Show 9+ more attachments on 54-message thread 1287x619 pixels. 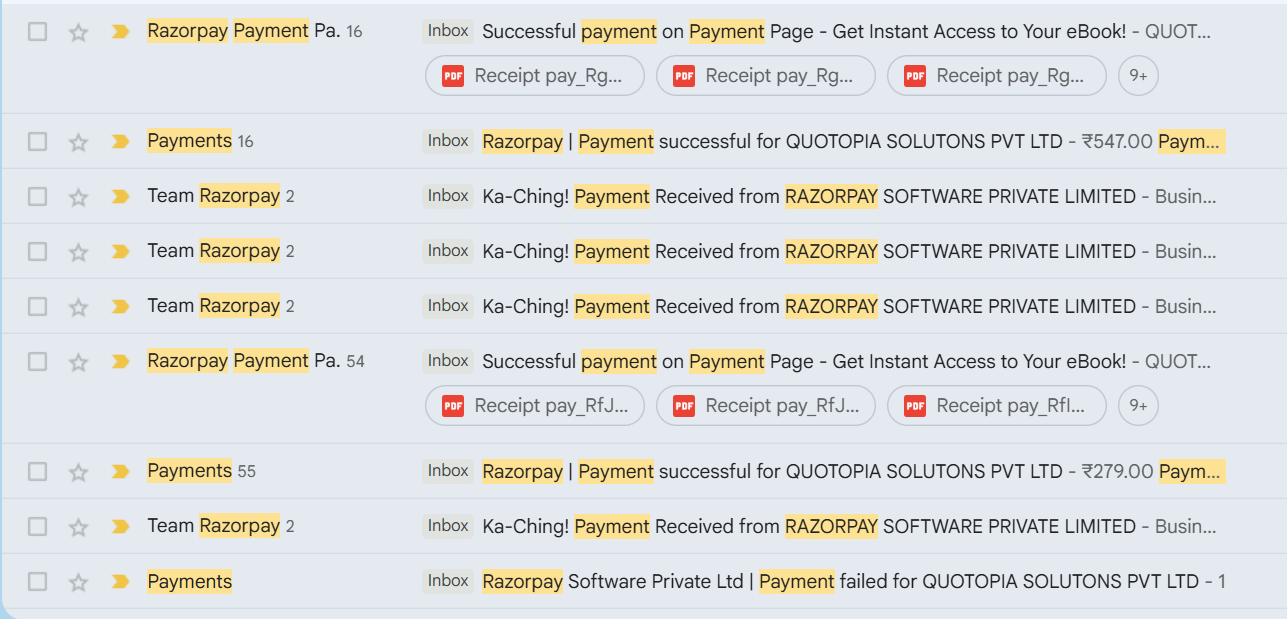[x=1137, y=406]
